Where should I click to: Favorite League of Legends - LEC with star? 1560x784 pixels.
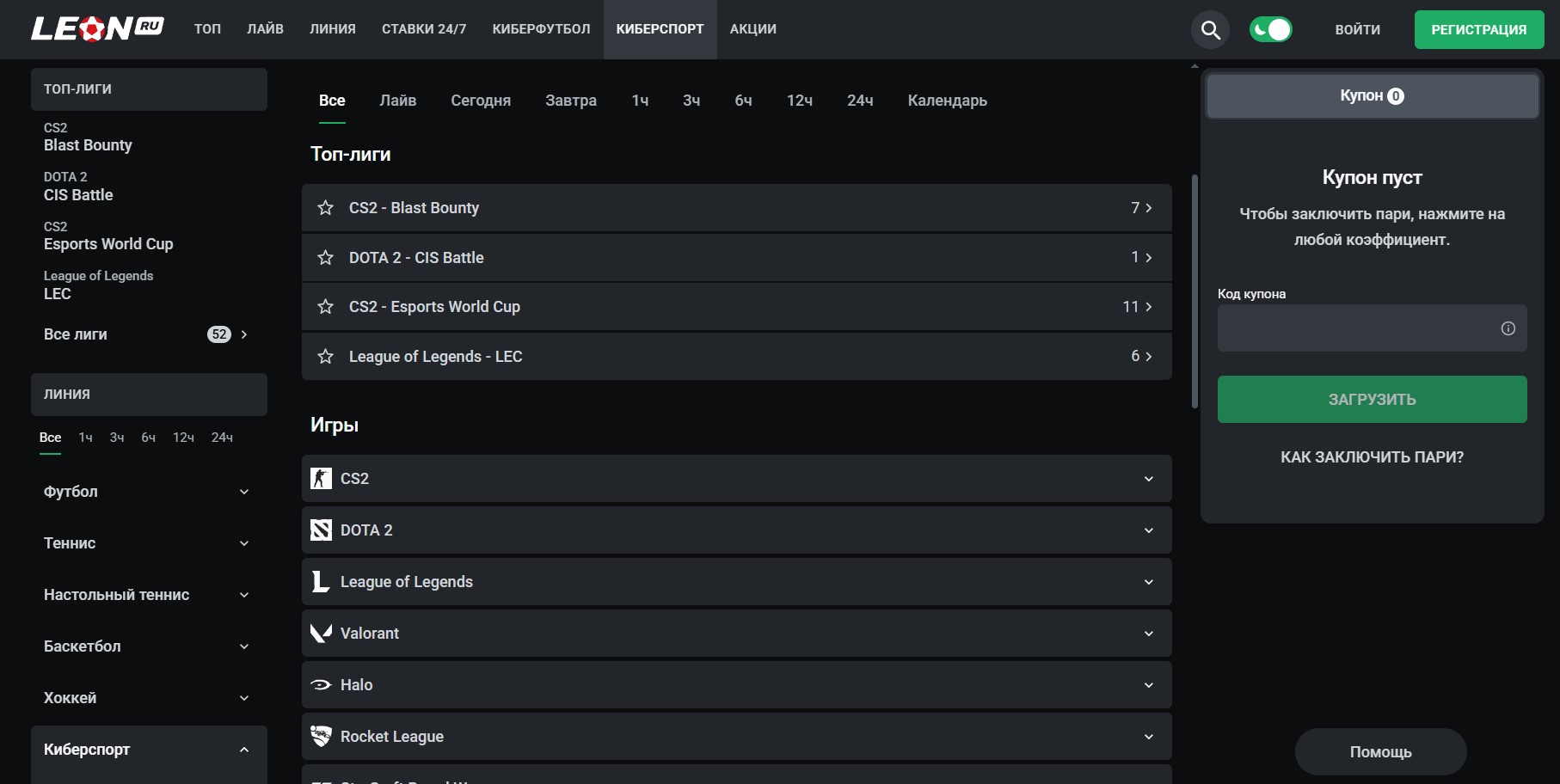(325, 357)
